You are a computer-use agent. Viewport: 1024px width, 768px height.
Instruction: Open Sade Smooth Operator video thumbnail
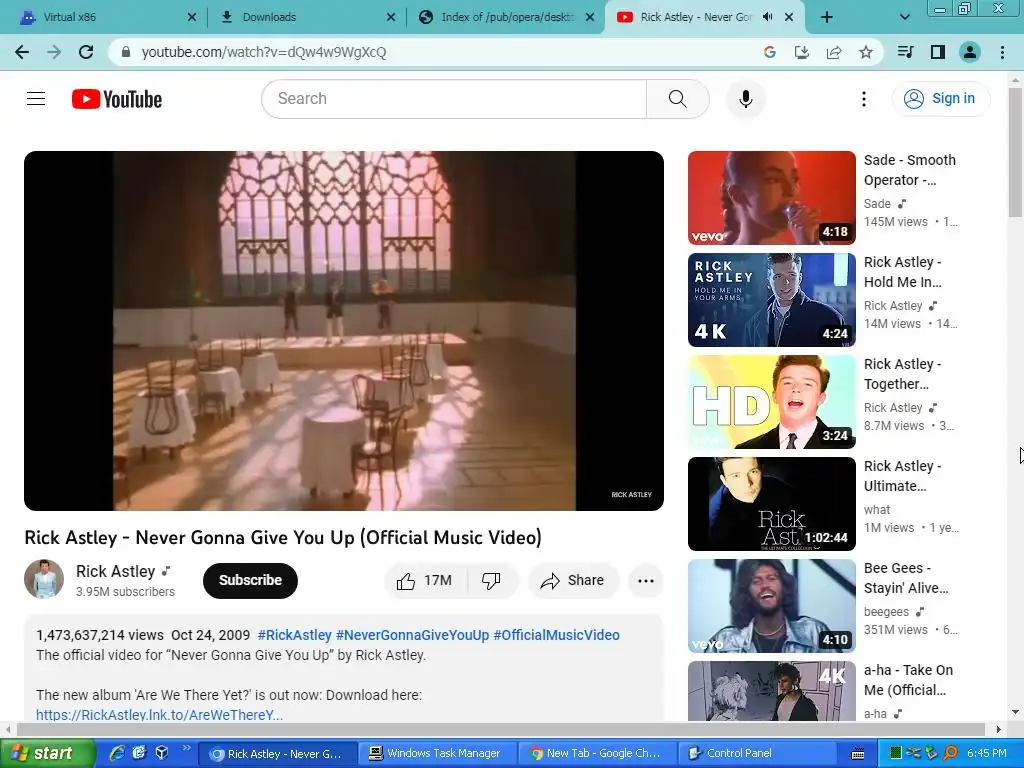click(771, 198)
